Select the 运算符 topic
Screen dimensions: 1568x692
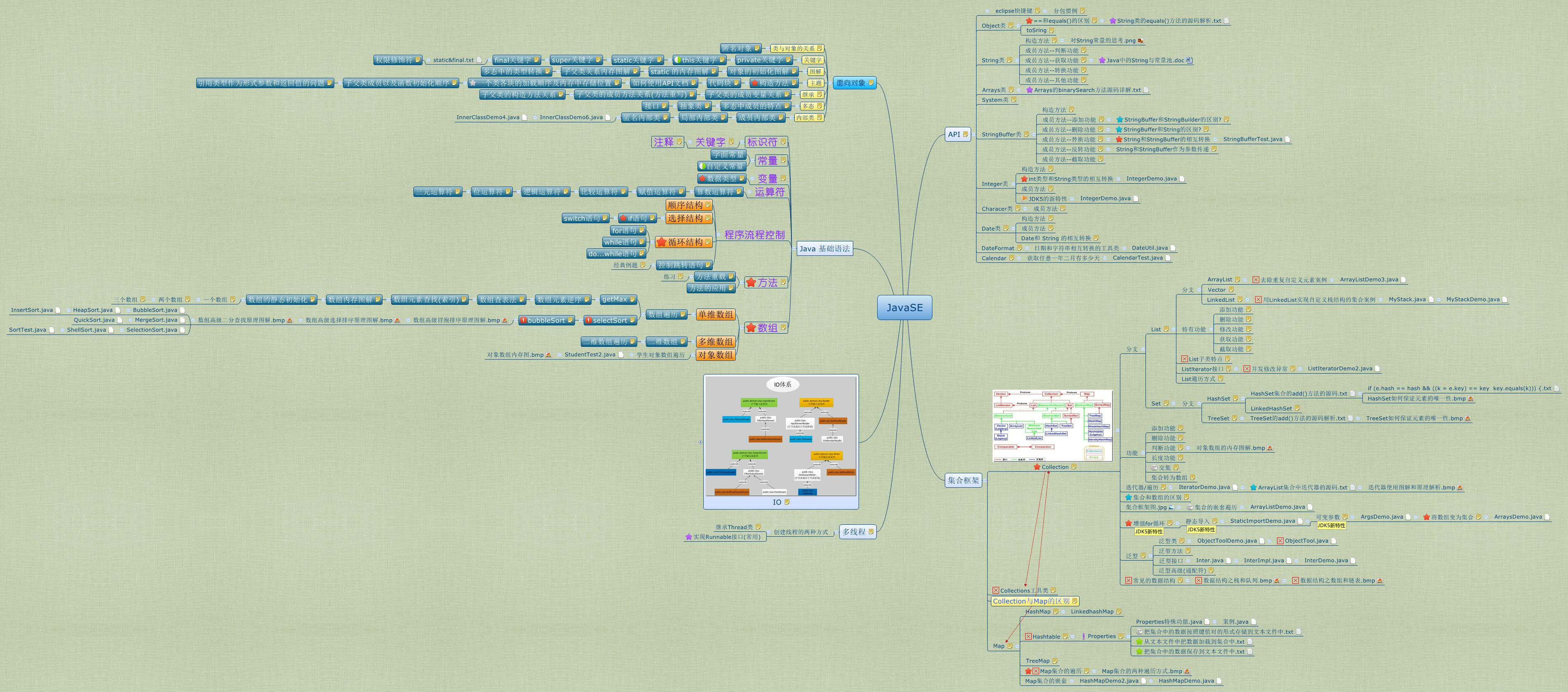click(770, 192)
